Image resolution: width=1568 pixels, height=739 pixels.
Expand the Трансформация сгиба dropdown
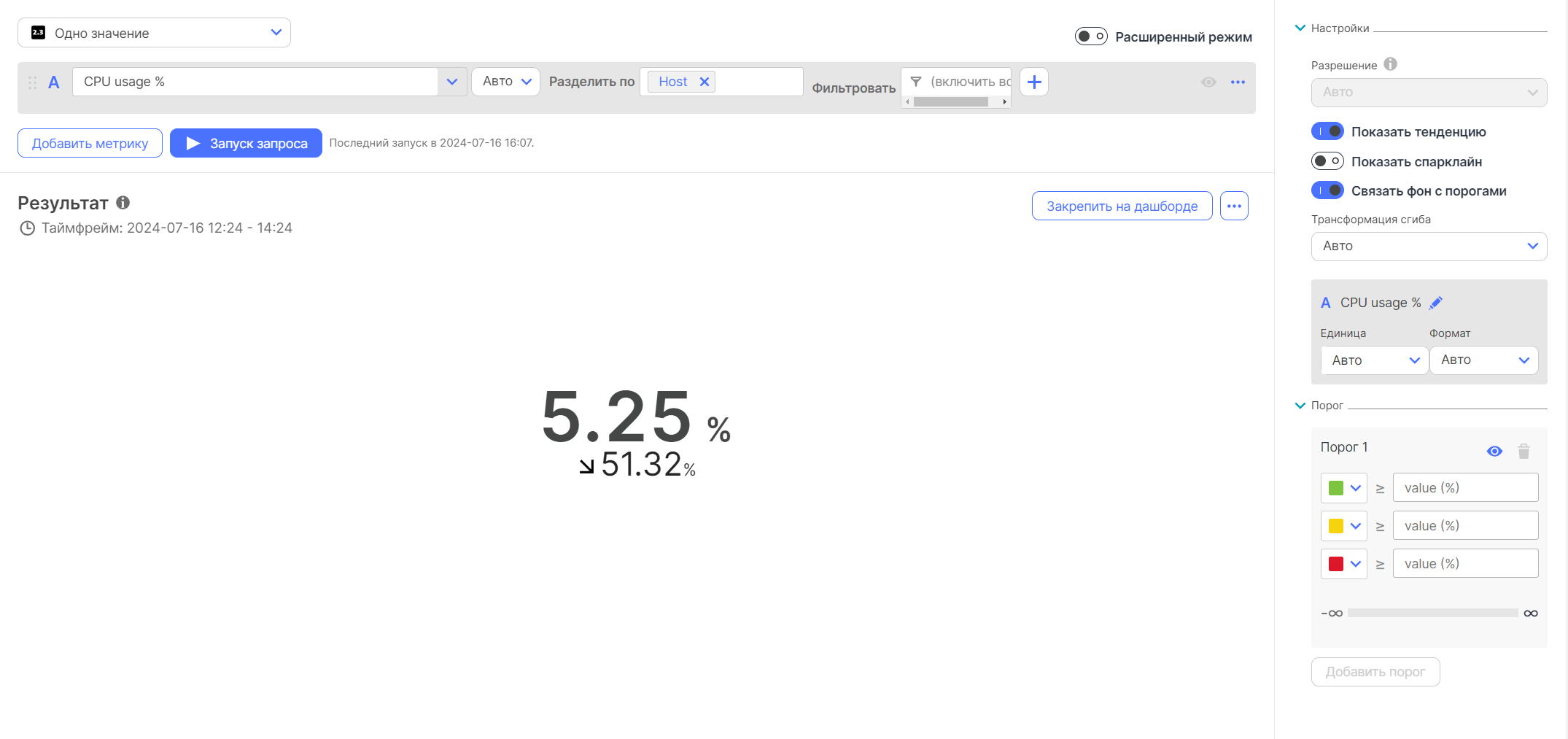pyautogui.click(x=1429, y=246)
